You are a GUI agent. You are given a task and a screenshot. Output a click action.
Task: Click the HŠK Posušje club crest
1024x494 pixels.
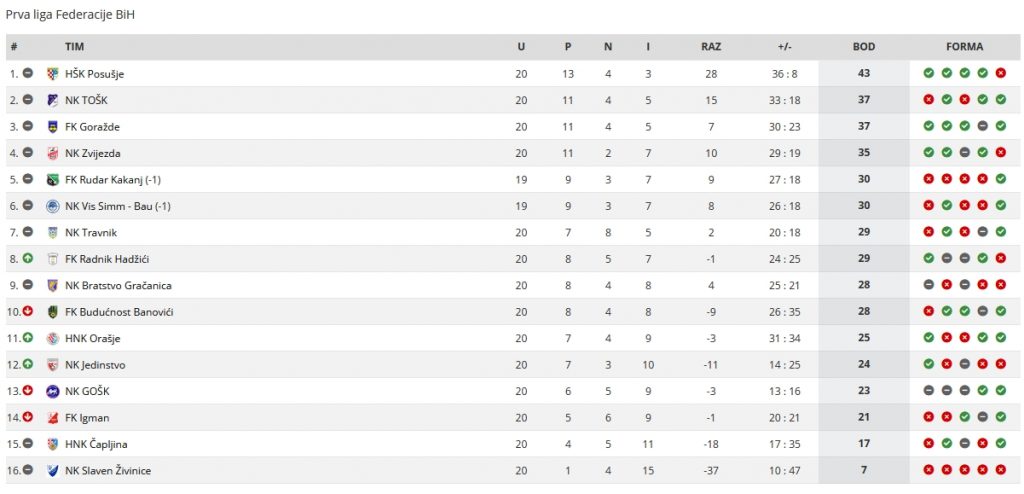tap(53, 74)
